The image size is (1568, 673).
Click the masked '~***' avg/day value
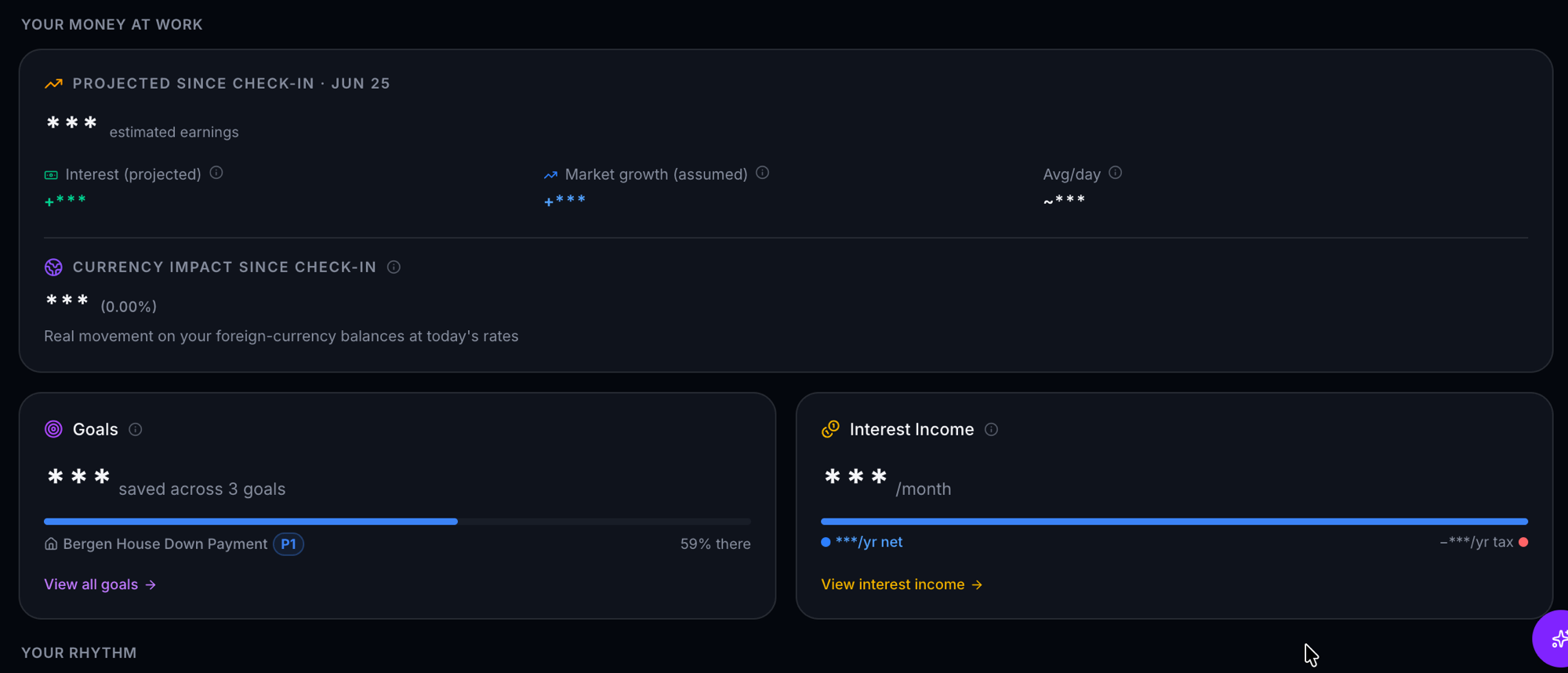(x=1064, y=201)
